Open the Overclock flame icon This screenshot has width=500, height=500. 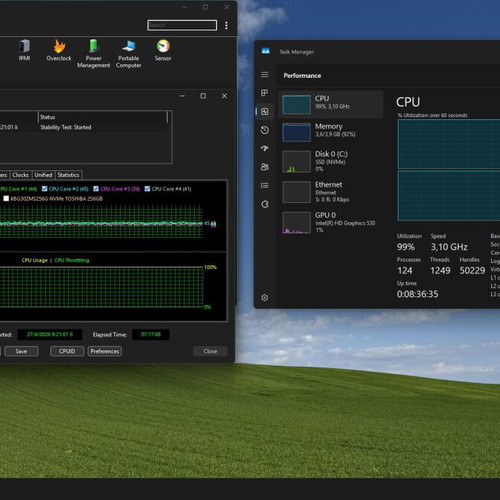click(59, 46)
